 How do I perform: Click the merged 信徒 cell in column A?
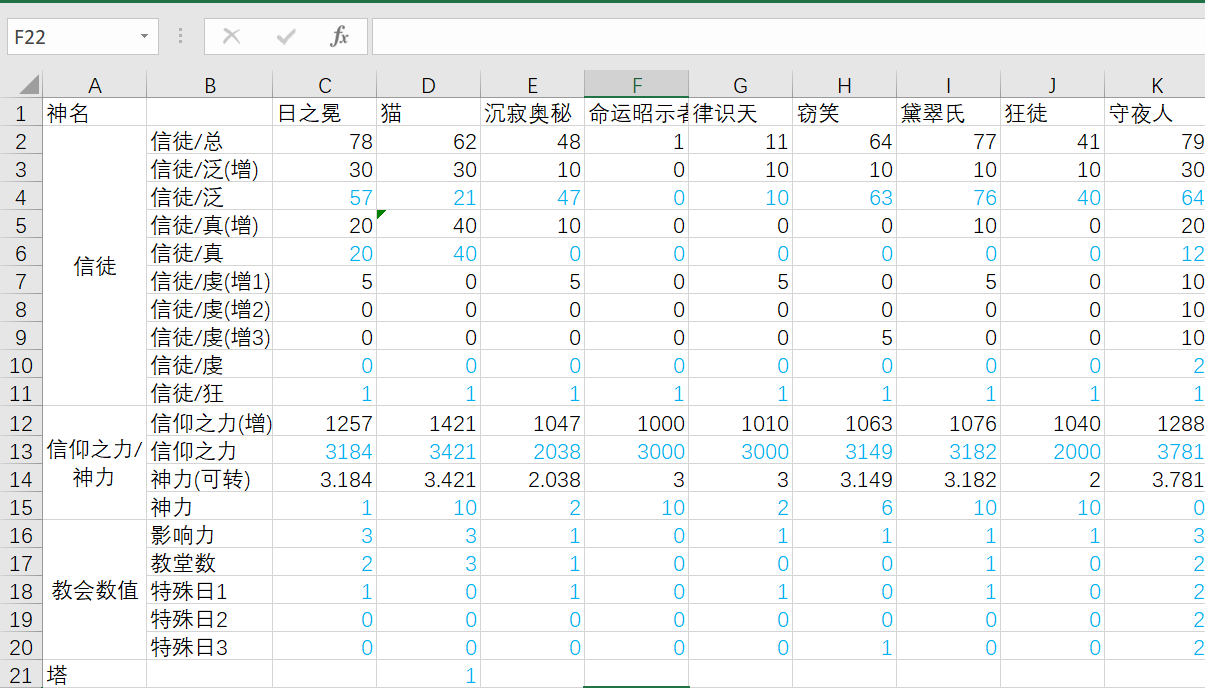click(95, 266)
